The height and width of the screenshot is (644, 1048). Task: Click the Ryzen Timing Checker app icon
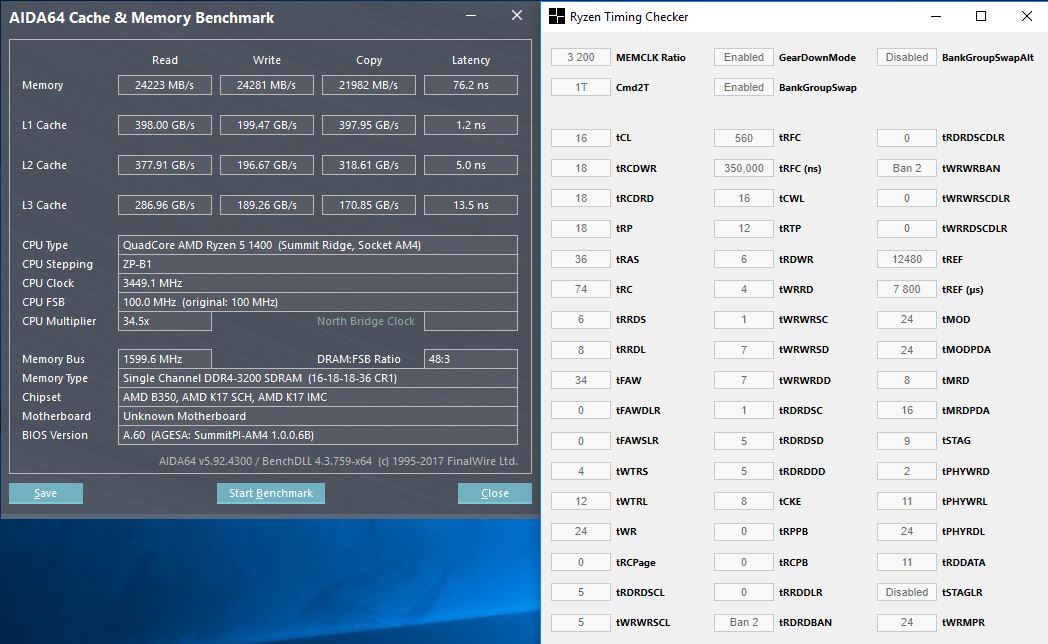(x=556, y=17)
